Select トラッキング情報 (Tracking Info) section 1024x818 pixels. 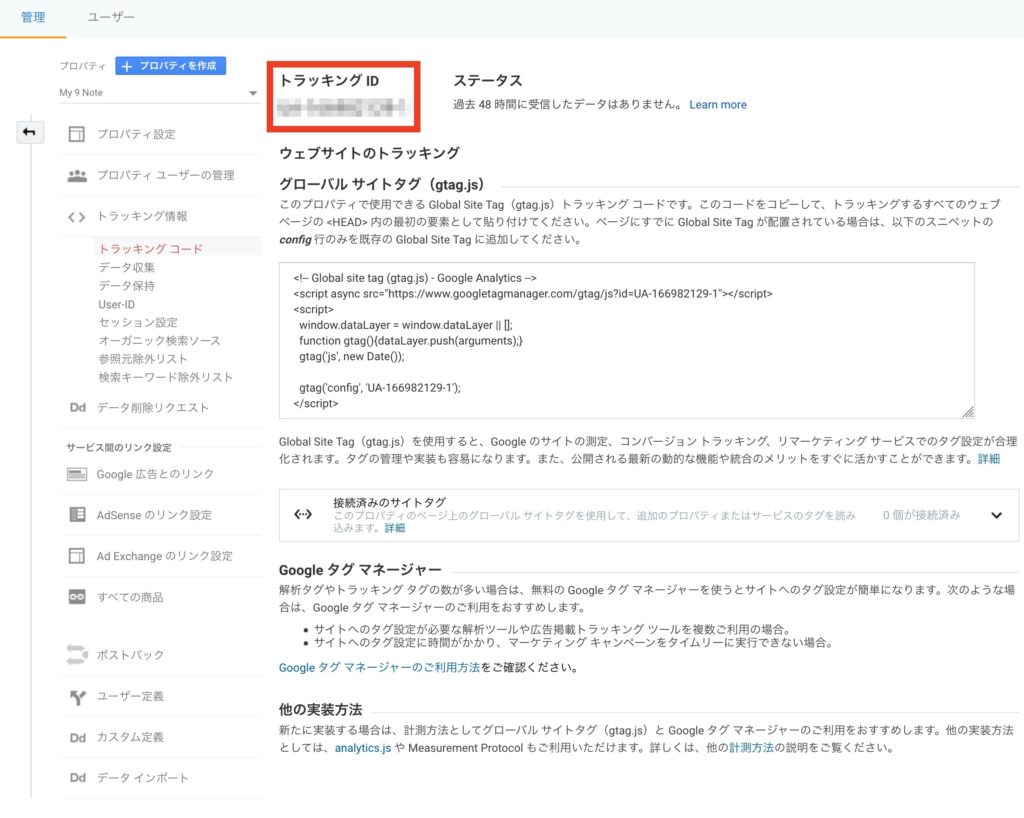point(142,216)
